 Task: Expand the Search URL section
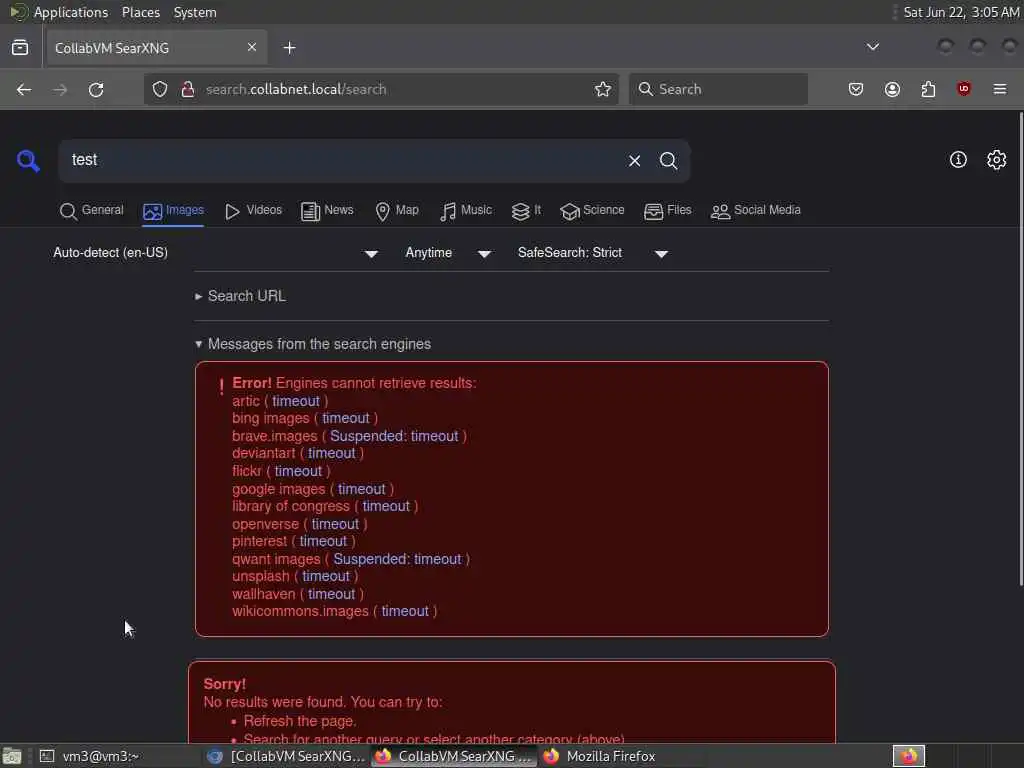coord(240,296)
